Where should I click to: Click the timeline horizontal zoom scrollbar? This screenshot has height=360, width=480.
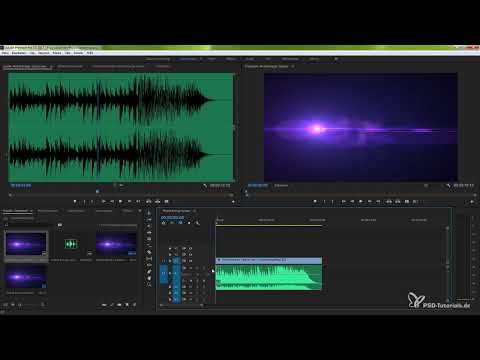181,305
